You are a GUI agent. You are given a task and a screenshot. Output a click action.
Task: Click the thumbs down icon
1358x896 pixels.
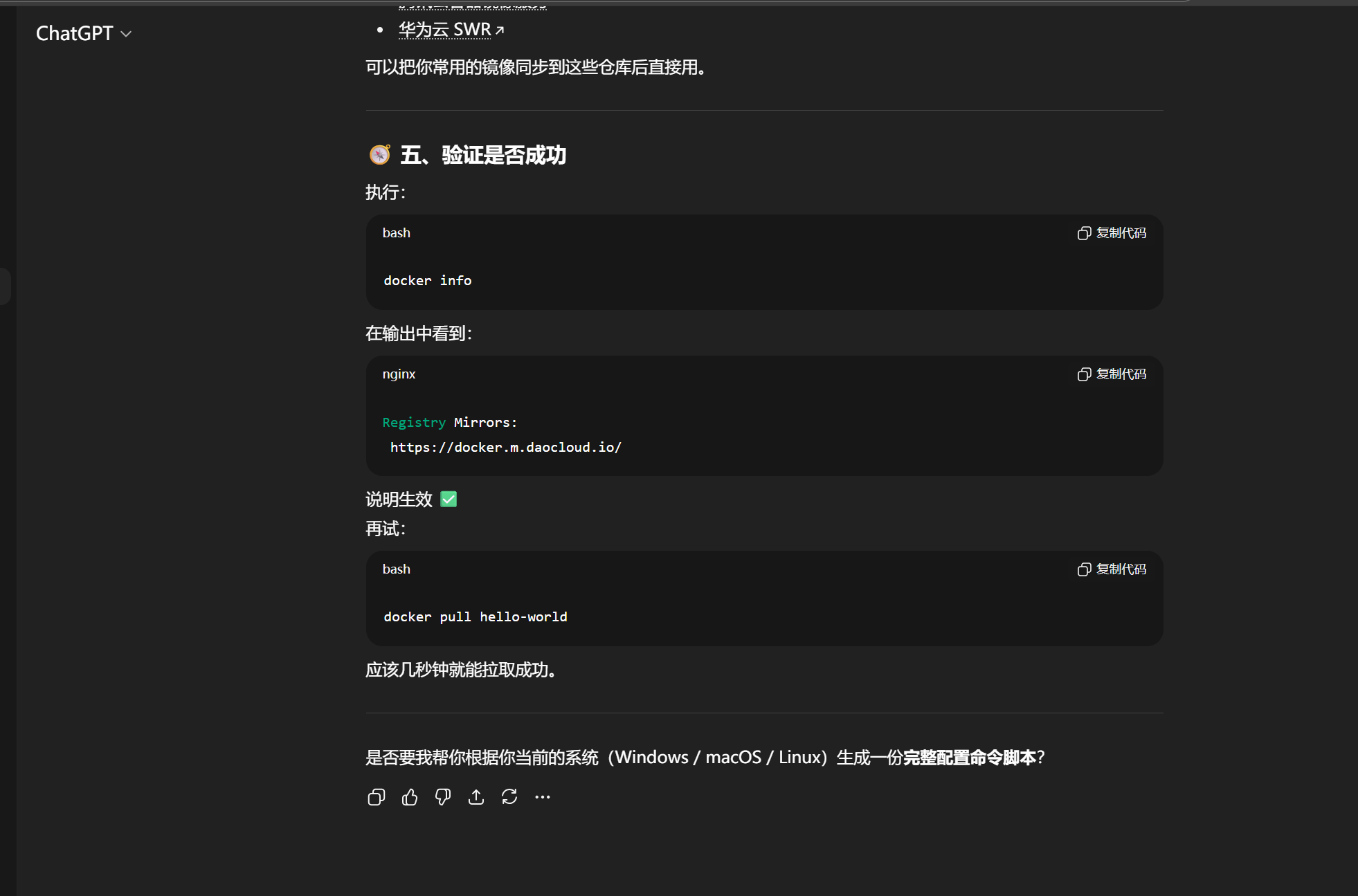point(443,797)
